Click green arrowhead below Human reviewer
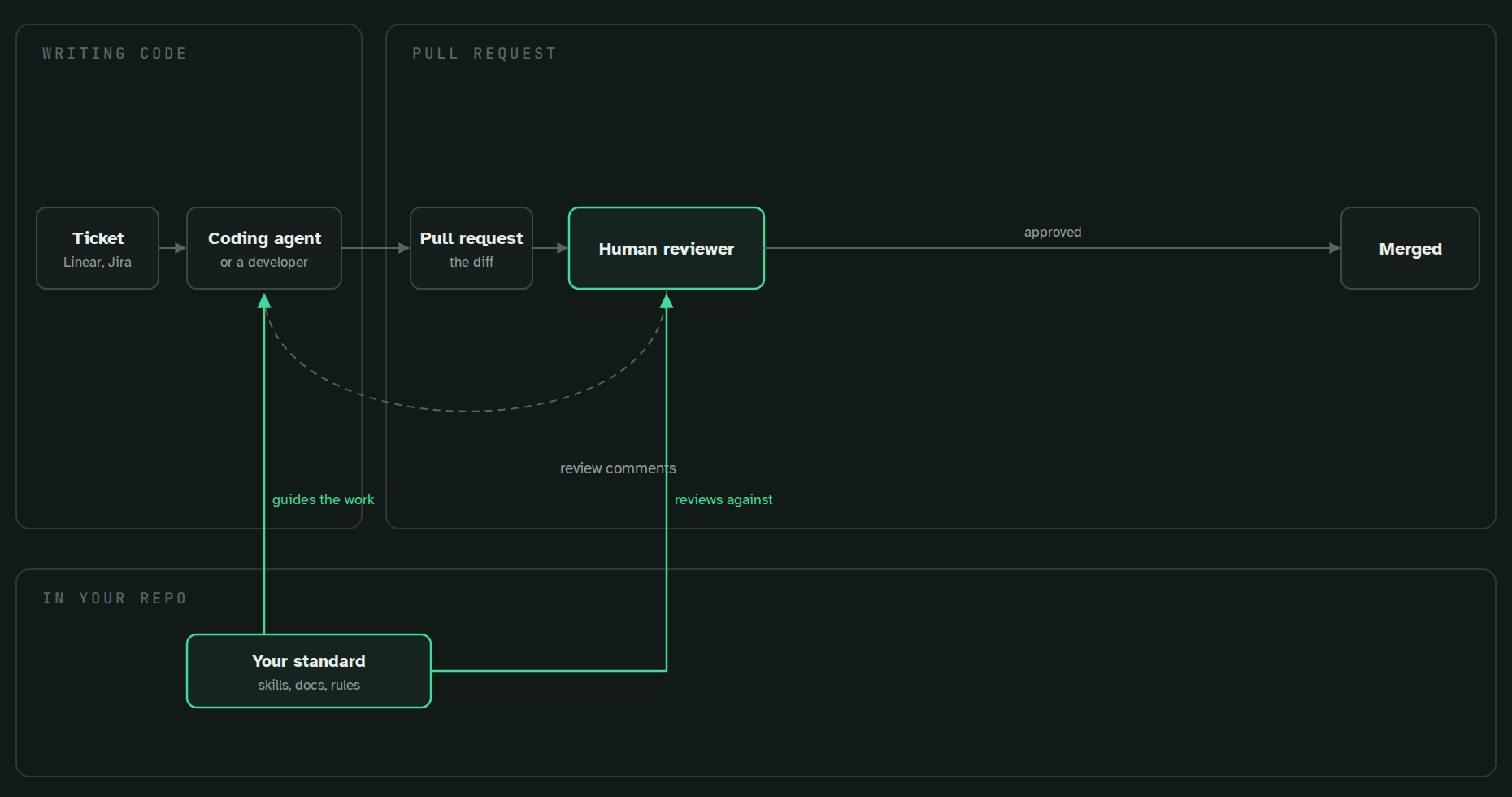 pyautogui.click(x=667, y=302)
